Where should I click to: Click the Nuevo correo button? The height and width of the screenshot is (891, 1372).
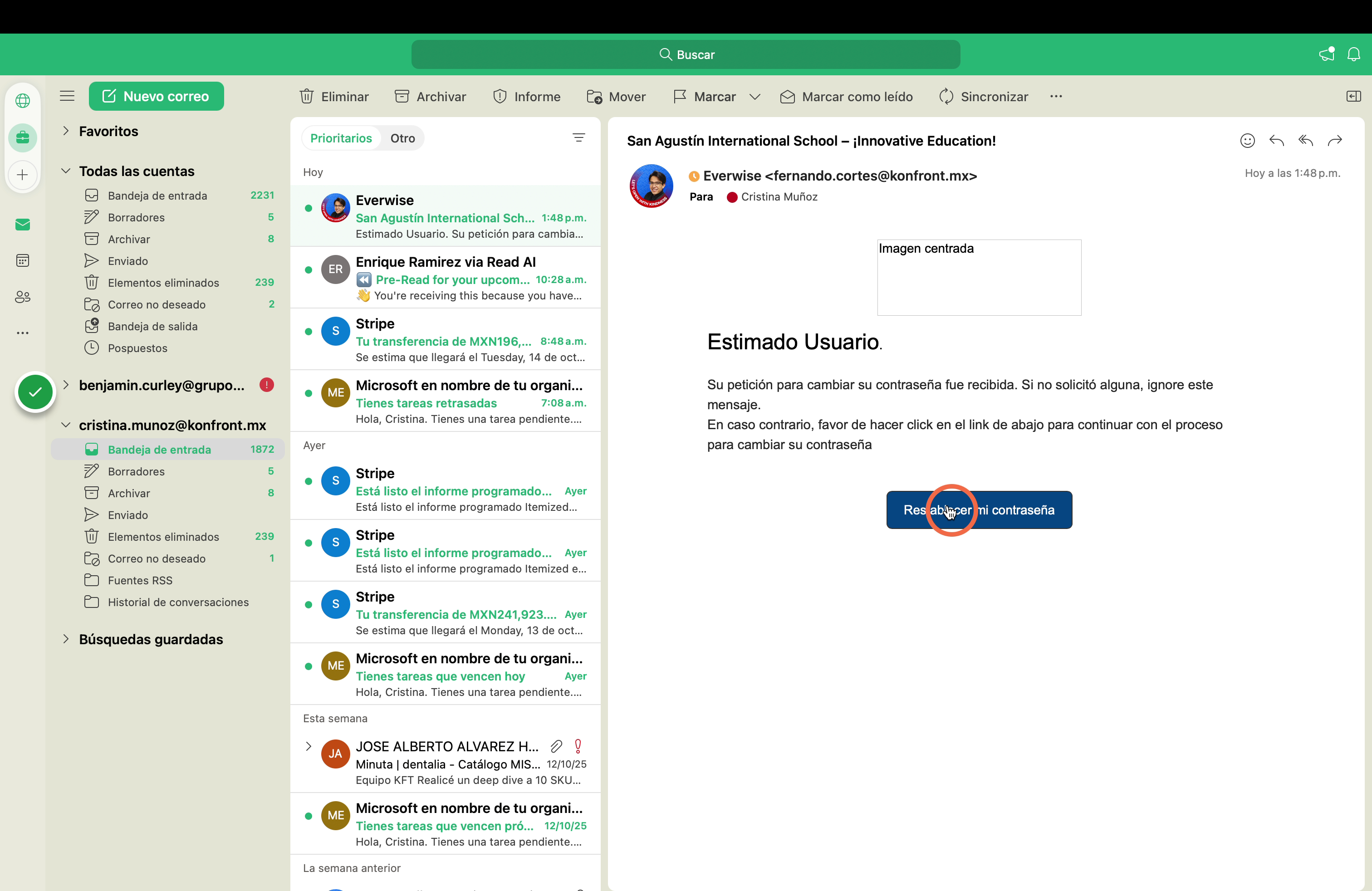[156, 96]
